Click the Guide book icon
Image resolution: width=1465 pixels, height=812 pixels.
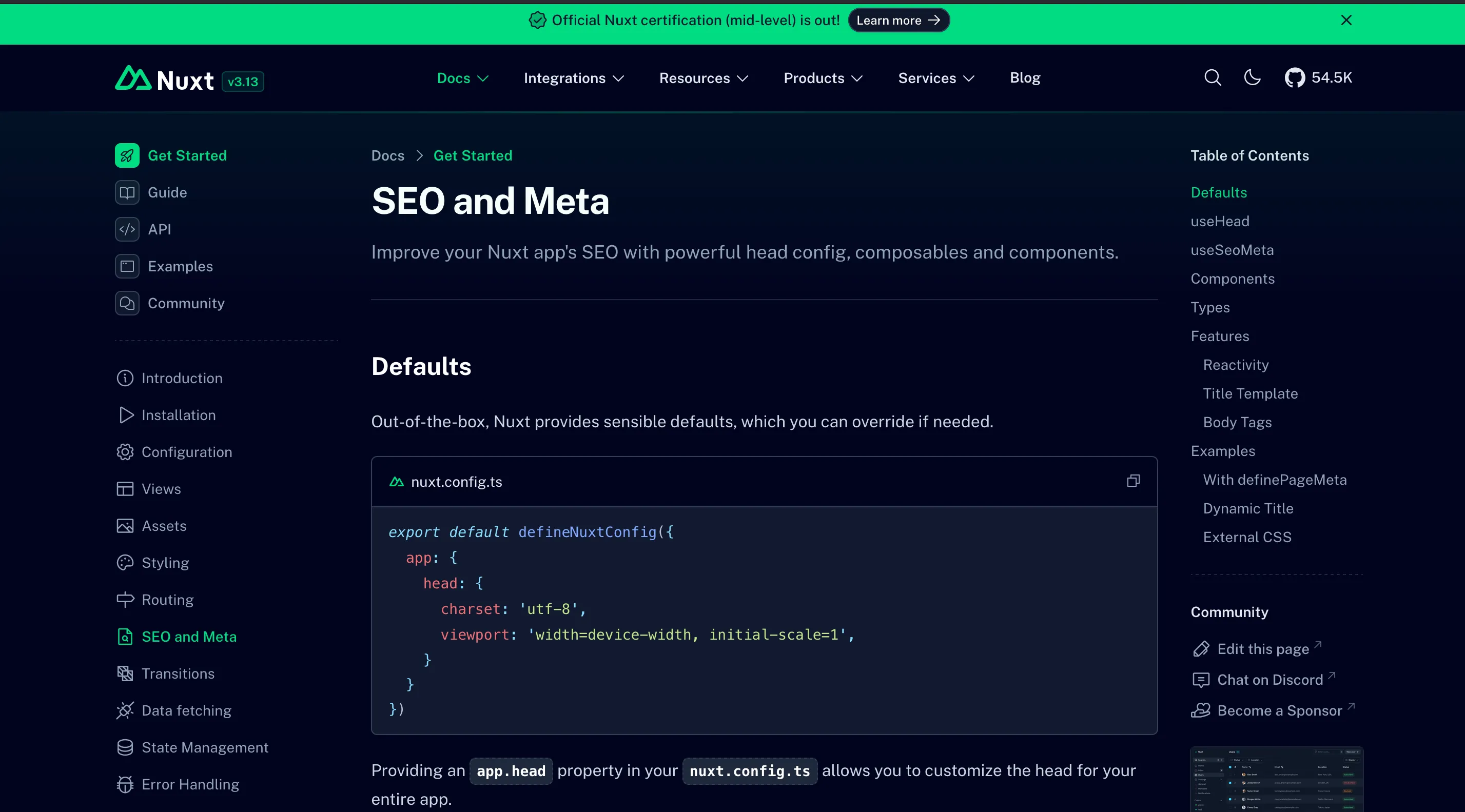pos(127,193)
